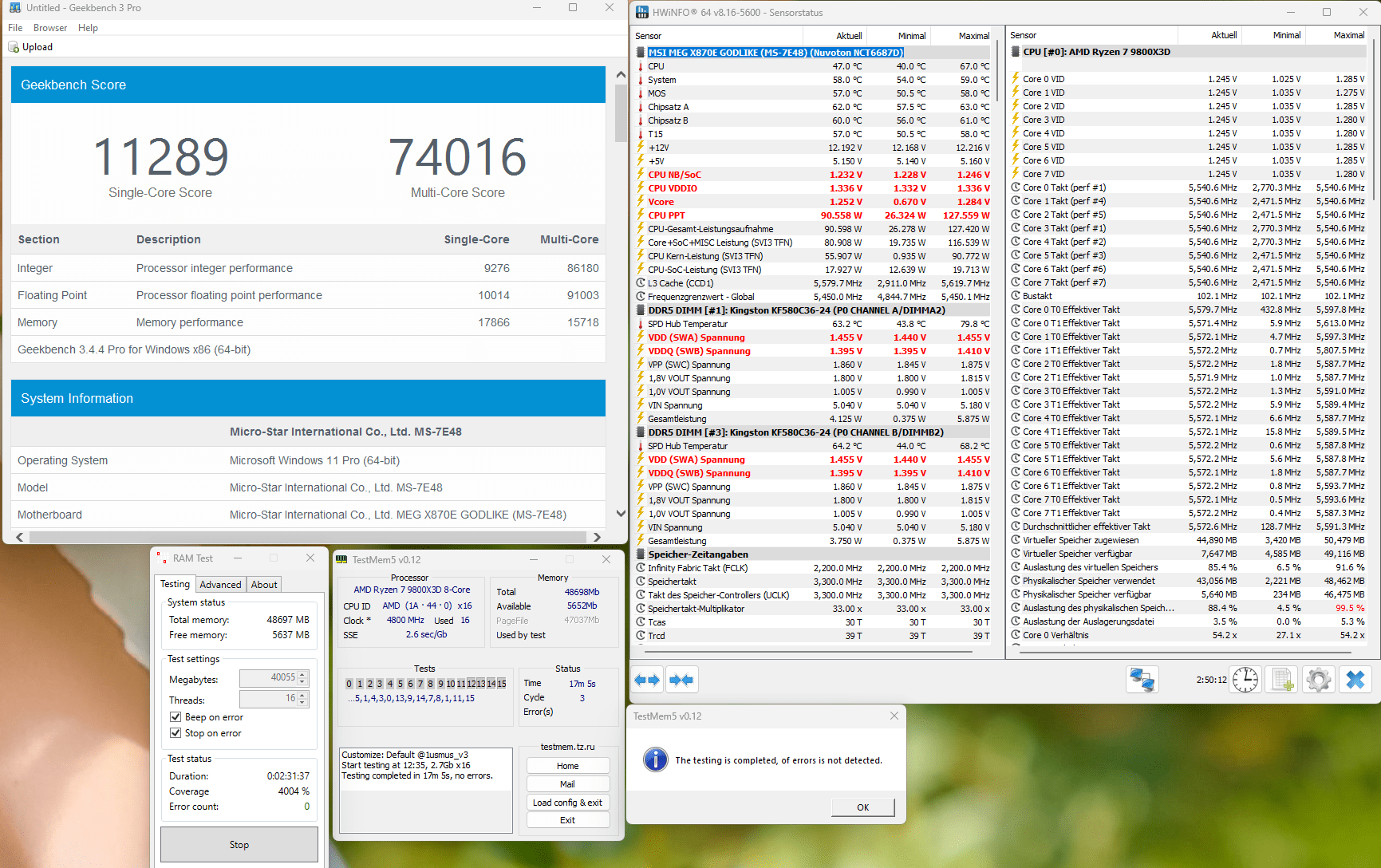Close sensors with HWiNFO blue X icon
The width and height of the screenshot is (1381, 868).
coord(1355,680)
